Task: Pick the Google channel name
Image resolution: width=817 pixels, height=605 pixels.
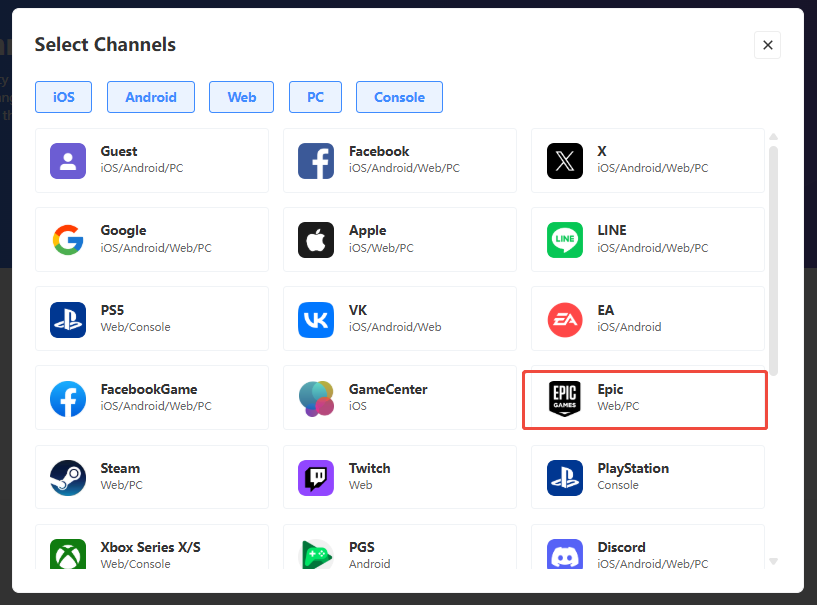Action: coord(123,230)
